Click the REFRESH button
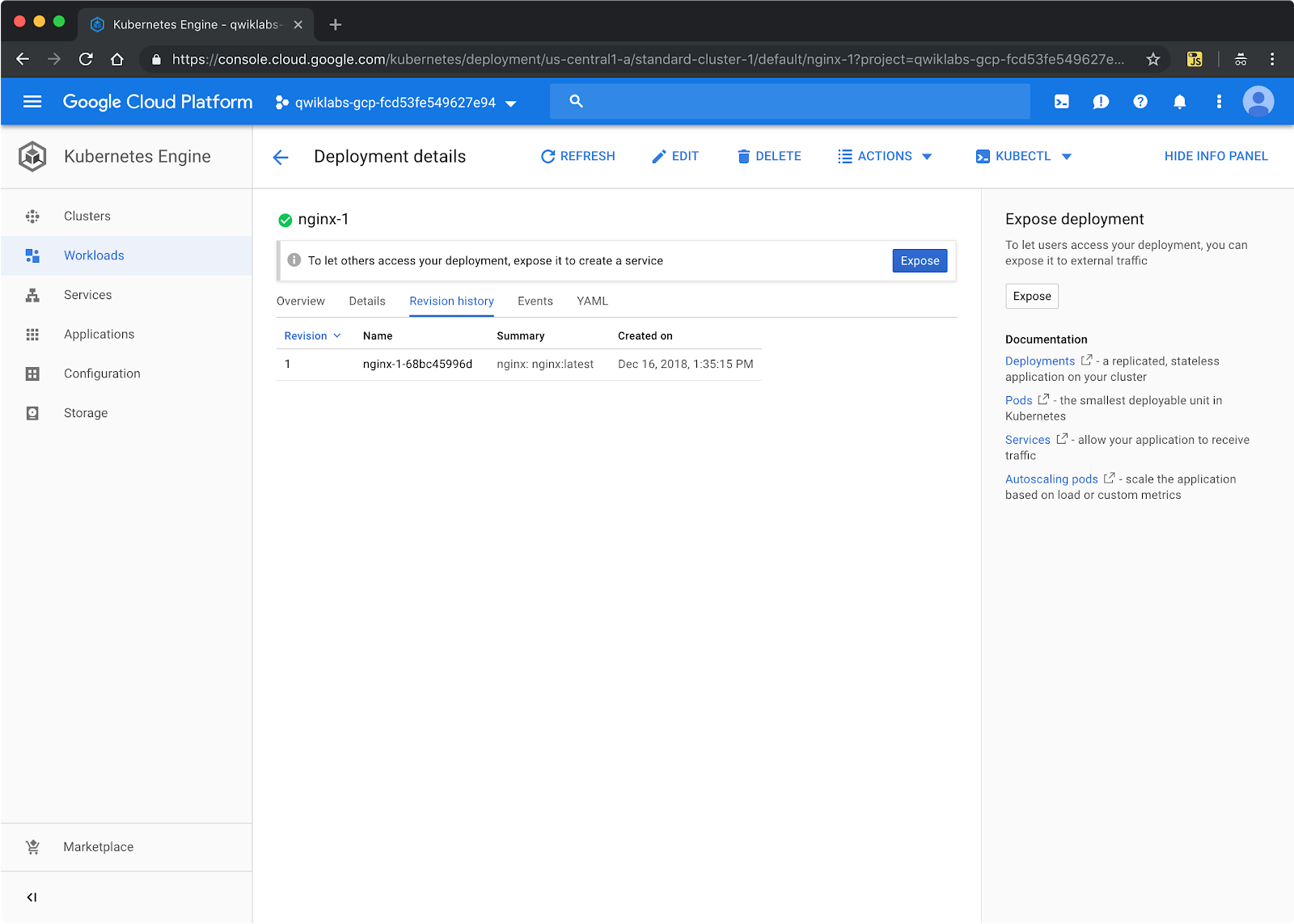This screenshot has height=924, width=1294. point(577,157)
